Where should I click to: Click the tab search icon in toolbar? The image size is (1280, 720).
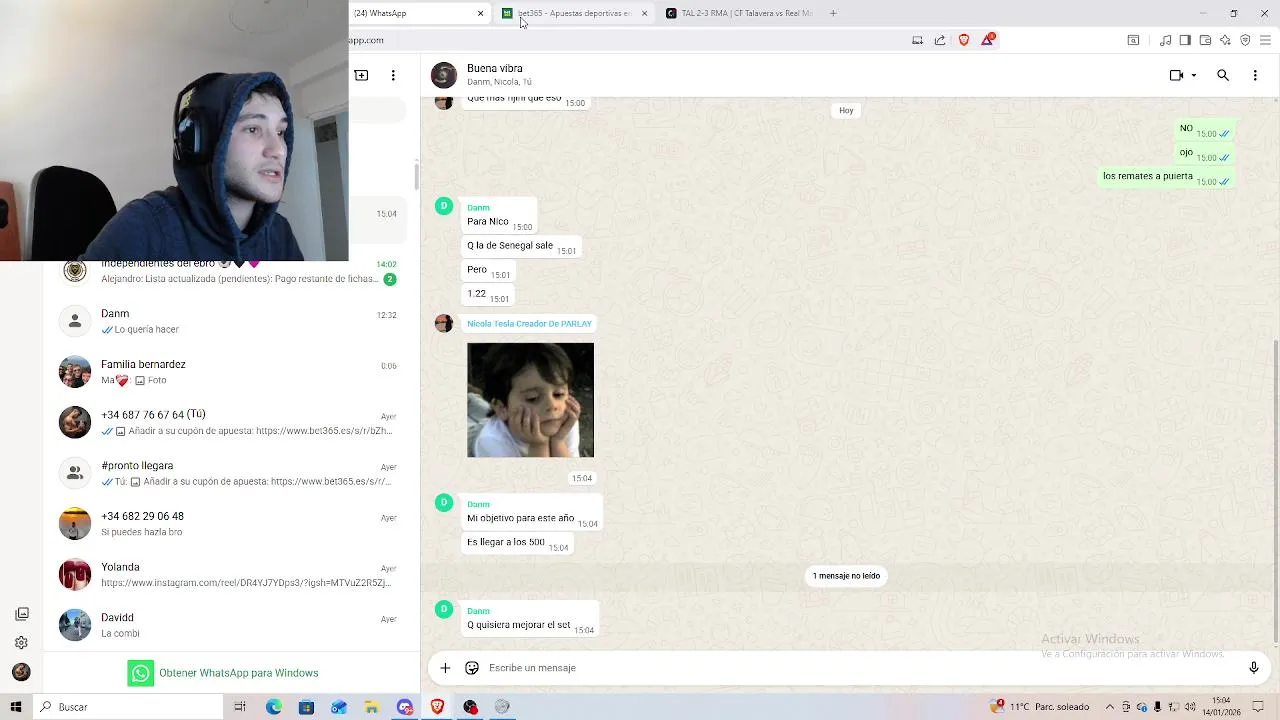[1133, 40]
